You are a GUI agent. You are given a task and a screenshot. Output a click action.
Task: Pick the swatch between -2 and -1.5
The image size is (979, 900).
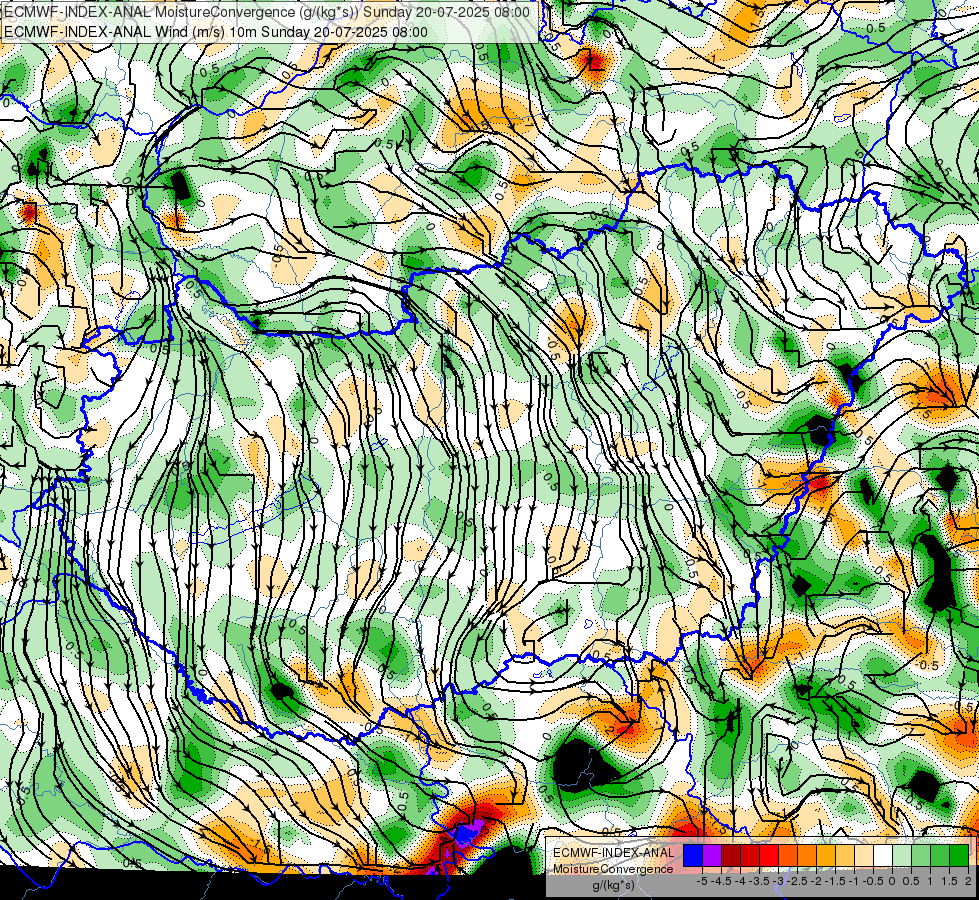[826, 856]
